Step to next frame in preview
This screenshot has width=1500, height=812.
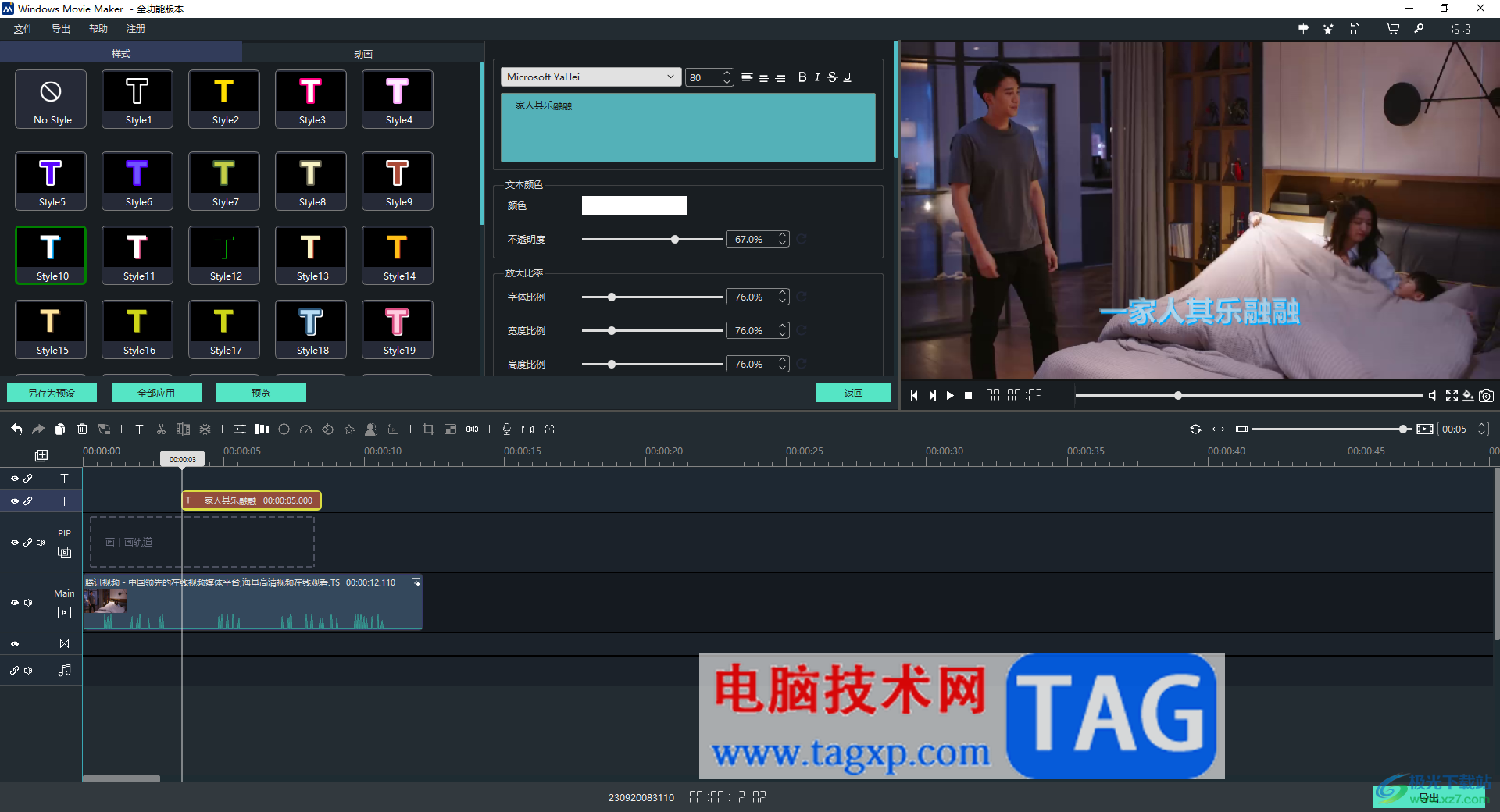932,396
